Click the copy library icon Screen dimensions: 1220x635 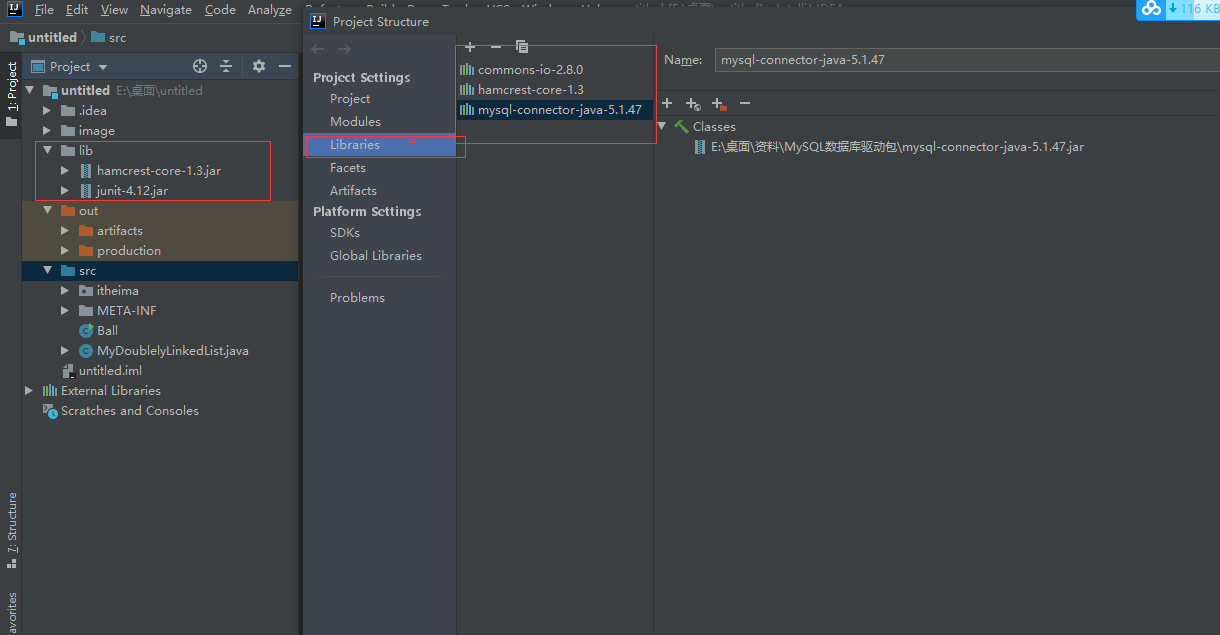coord(522,47)
